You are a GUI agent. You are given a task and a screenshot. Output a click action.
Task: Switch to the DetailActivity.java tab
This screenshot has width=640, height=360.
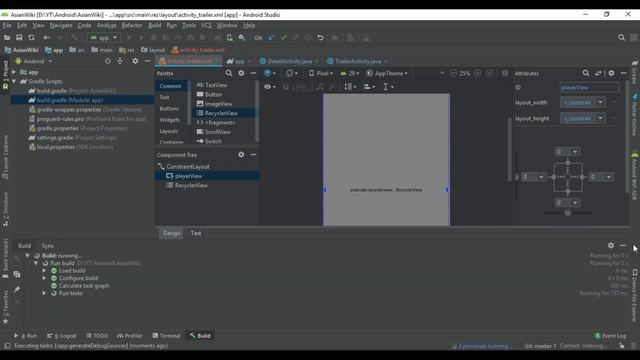[289, 61]
